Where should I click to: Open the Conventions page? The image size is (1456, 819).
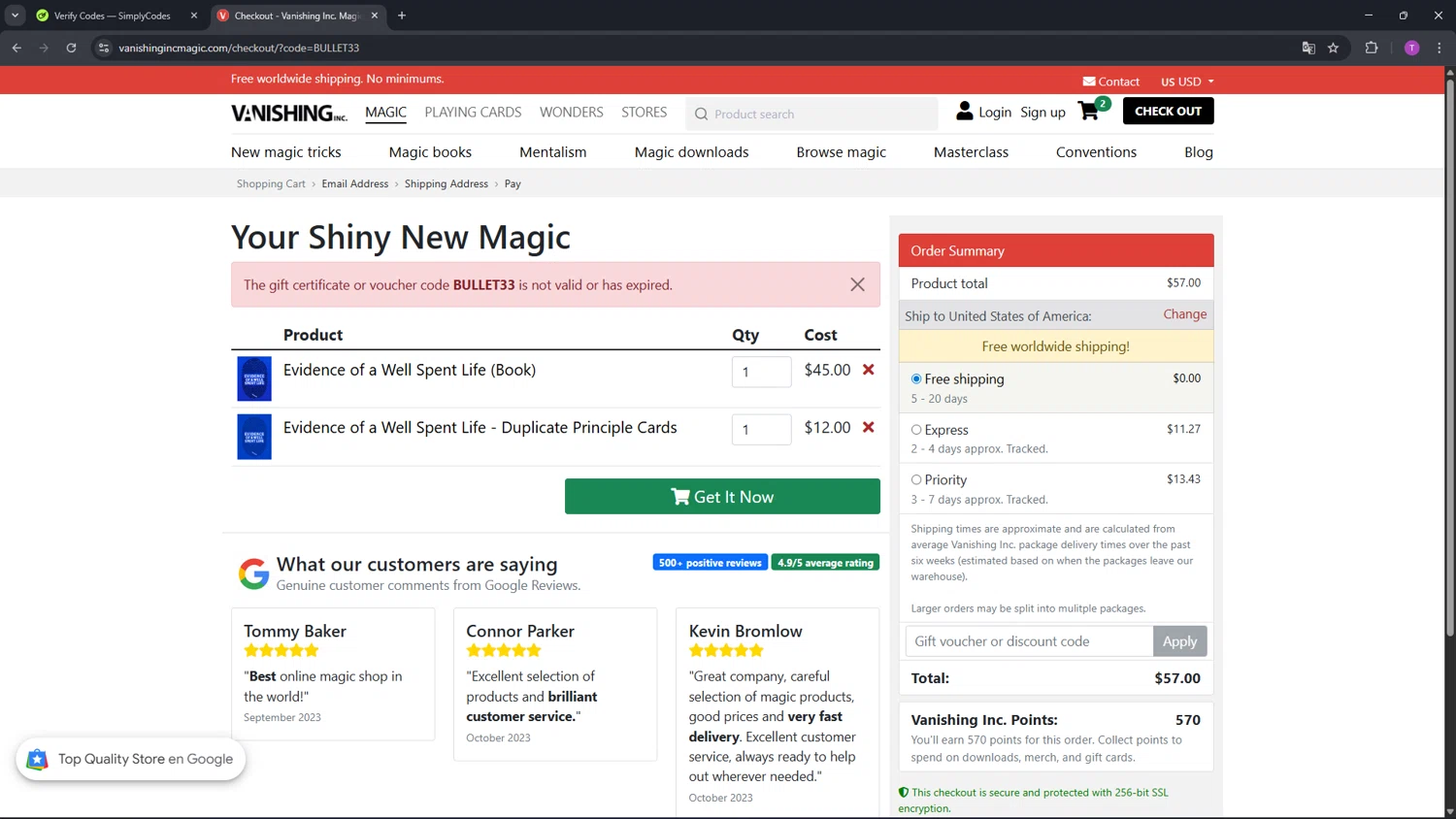pyautogui.click(x=1096, y=152)
